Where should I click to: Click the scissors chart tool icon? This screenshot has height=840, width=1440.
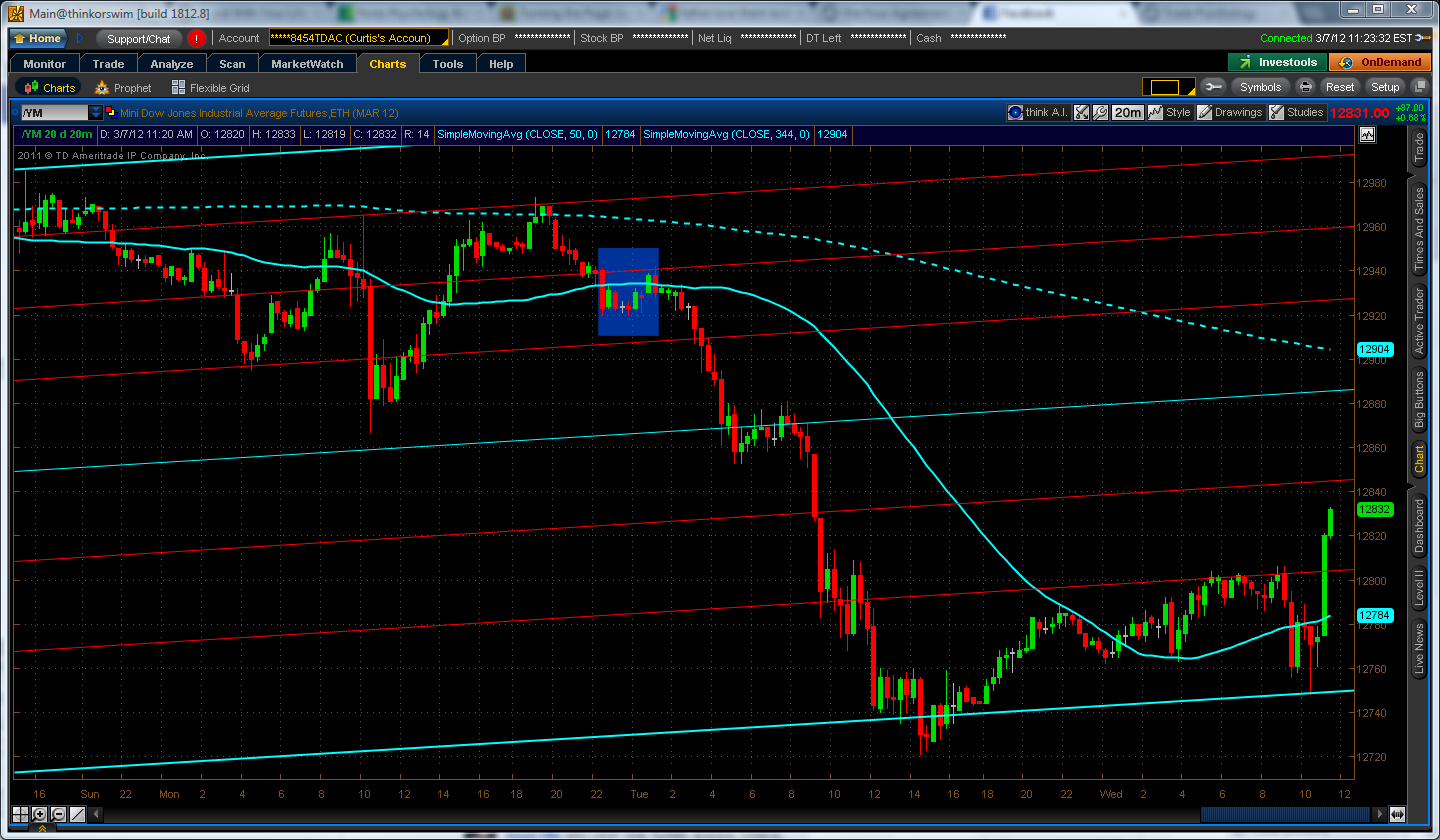(1081, 113)
